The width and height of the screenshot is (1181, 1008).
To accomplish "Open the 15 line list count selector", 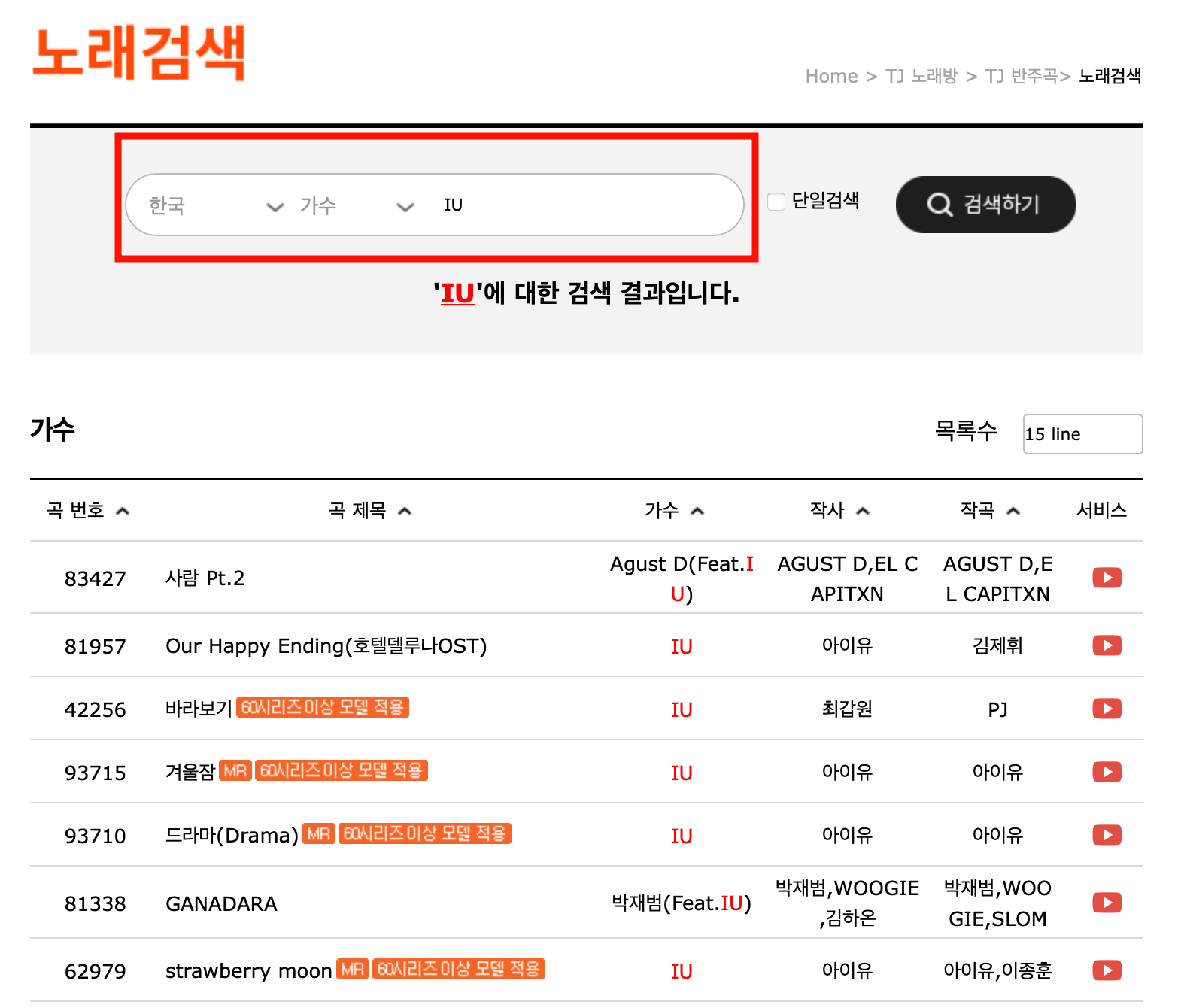I will click(x=1082, y=434).
